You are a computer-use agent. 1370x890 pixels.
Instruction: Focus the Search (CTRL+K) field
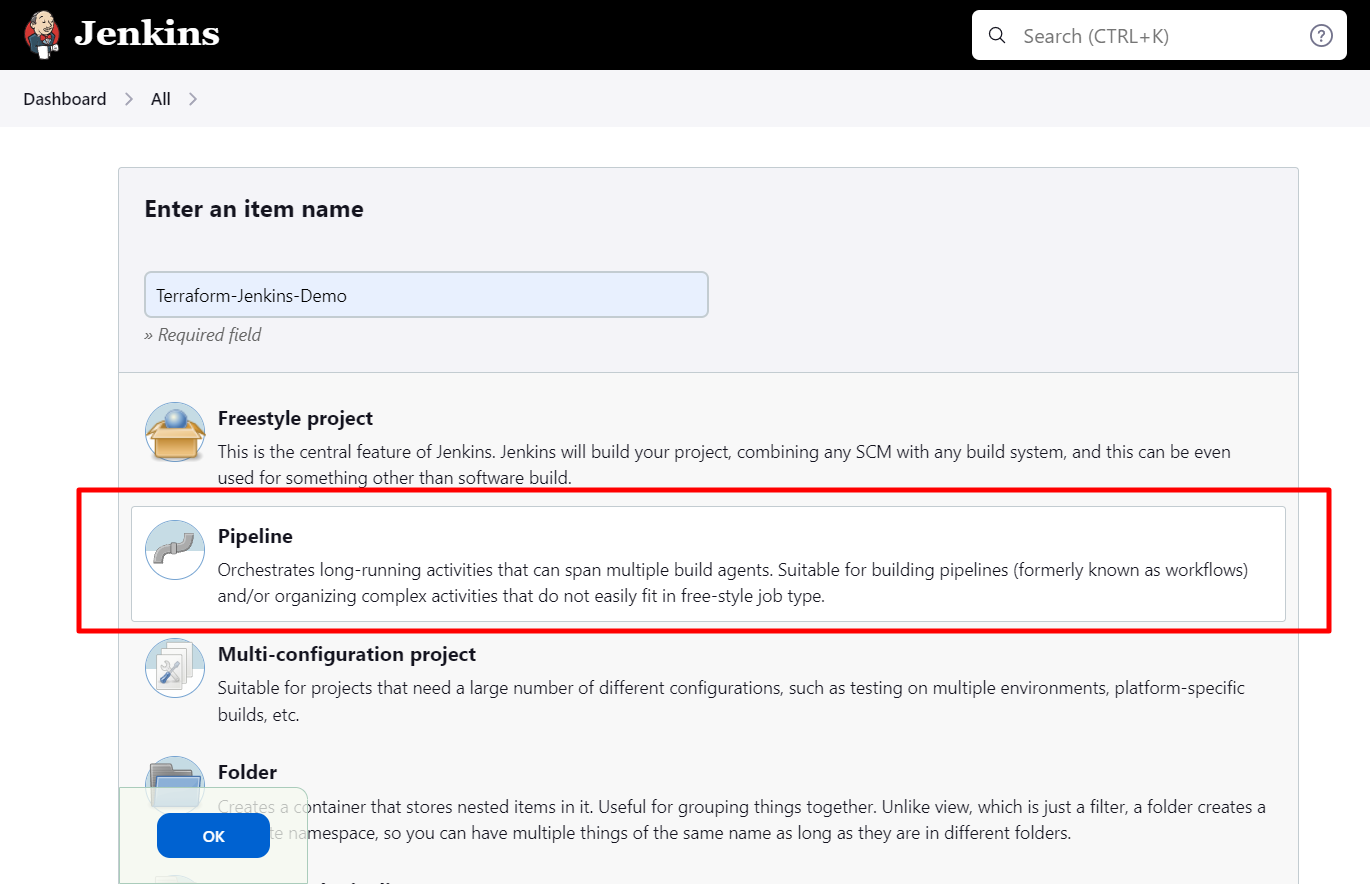1159,36
